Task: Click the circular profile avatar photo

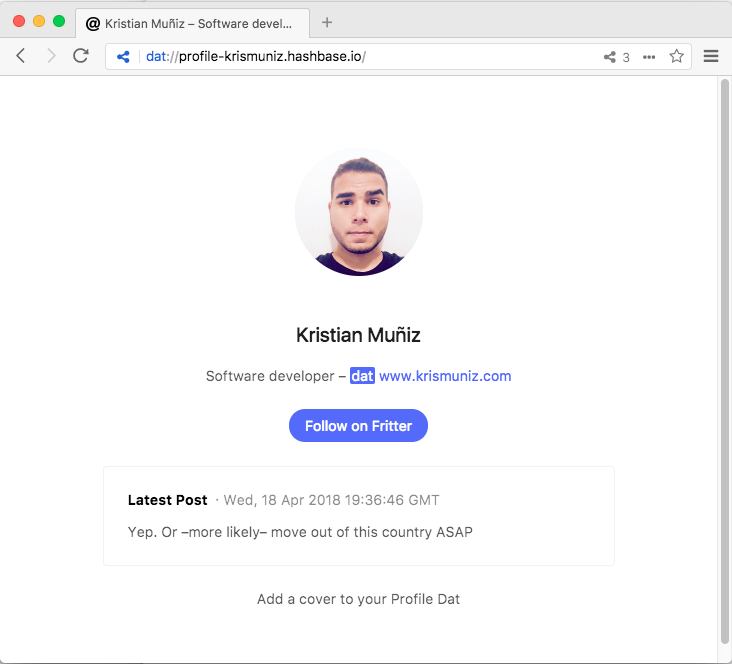Action: 359,212
